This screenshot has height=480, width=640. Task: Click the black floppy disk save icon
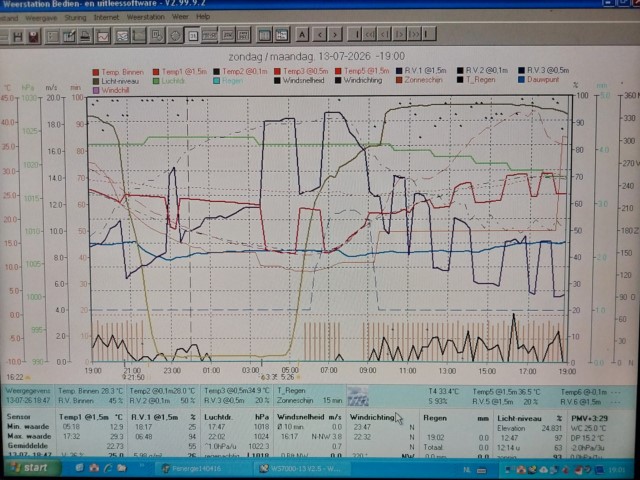[18, 37]
